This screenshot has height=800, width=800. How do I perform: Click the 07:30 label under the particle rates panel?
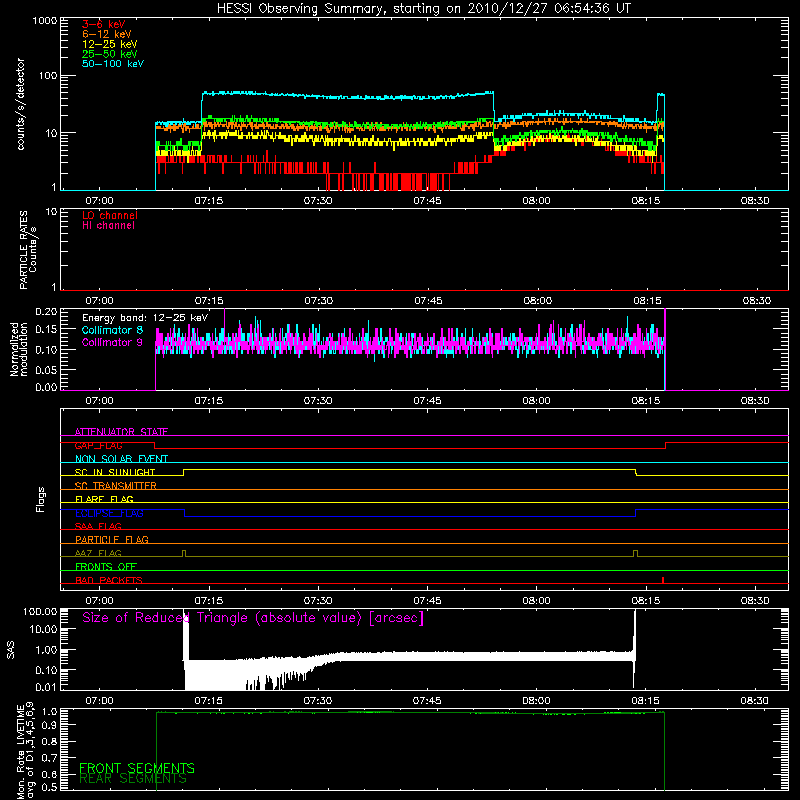tap(319, 301)
